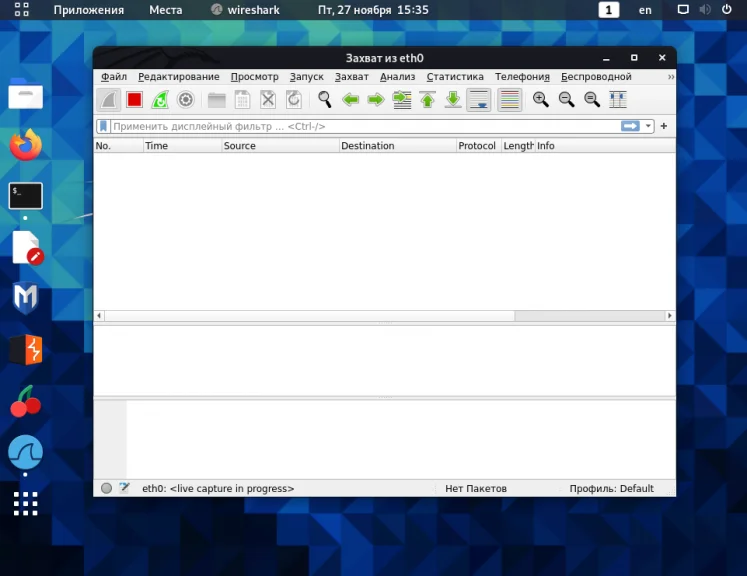Open the Редактирование menu

click(x=179, y=77)
